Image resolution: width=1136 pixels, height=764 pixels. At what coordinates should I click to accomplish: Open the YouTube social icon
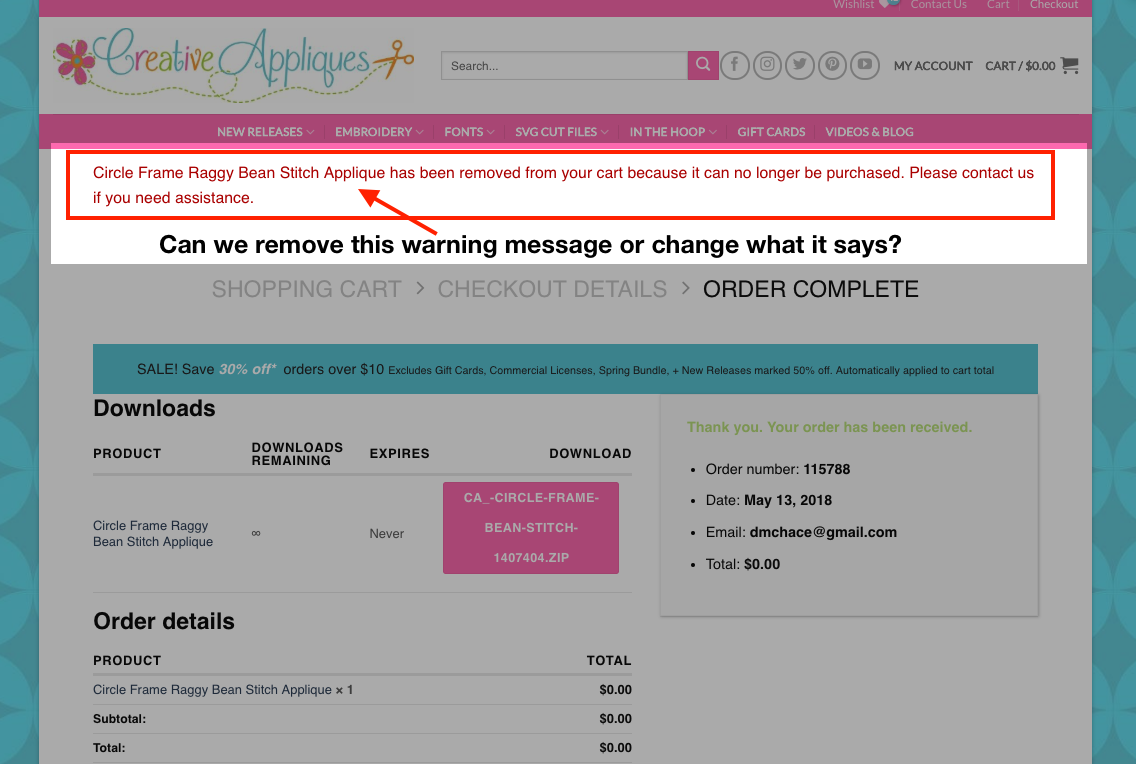tap(864, 65)
